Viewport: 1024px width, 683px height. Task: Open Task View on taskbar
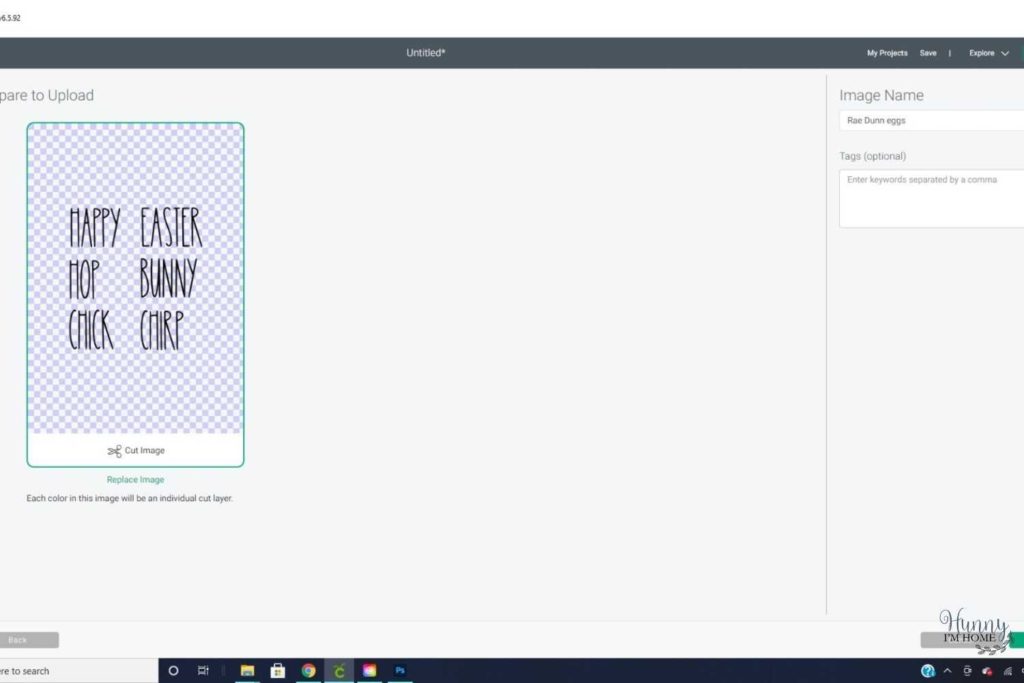pos(203,671)
